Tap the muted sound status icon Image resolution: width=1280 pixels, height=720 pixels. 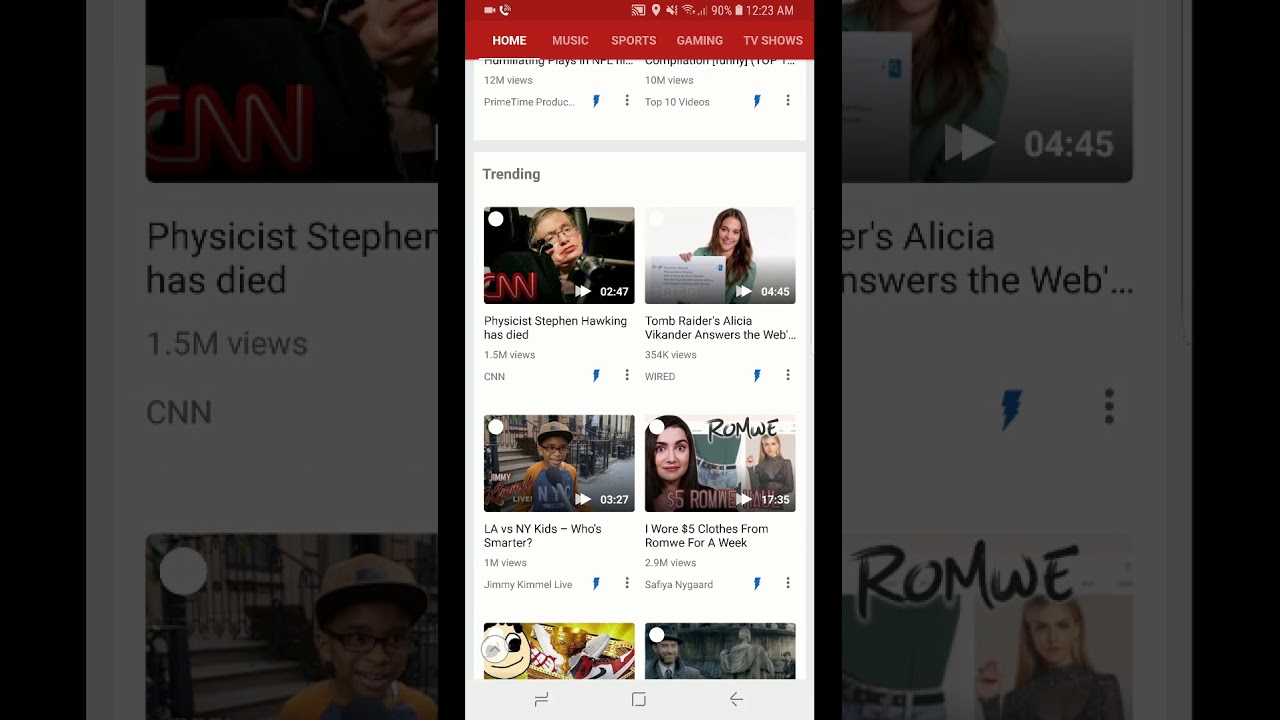671,10
